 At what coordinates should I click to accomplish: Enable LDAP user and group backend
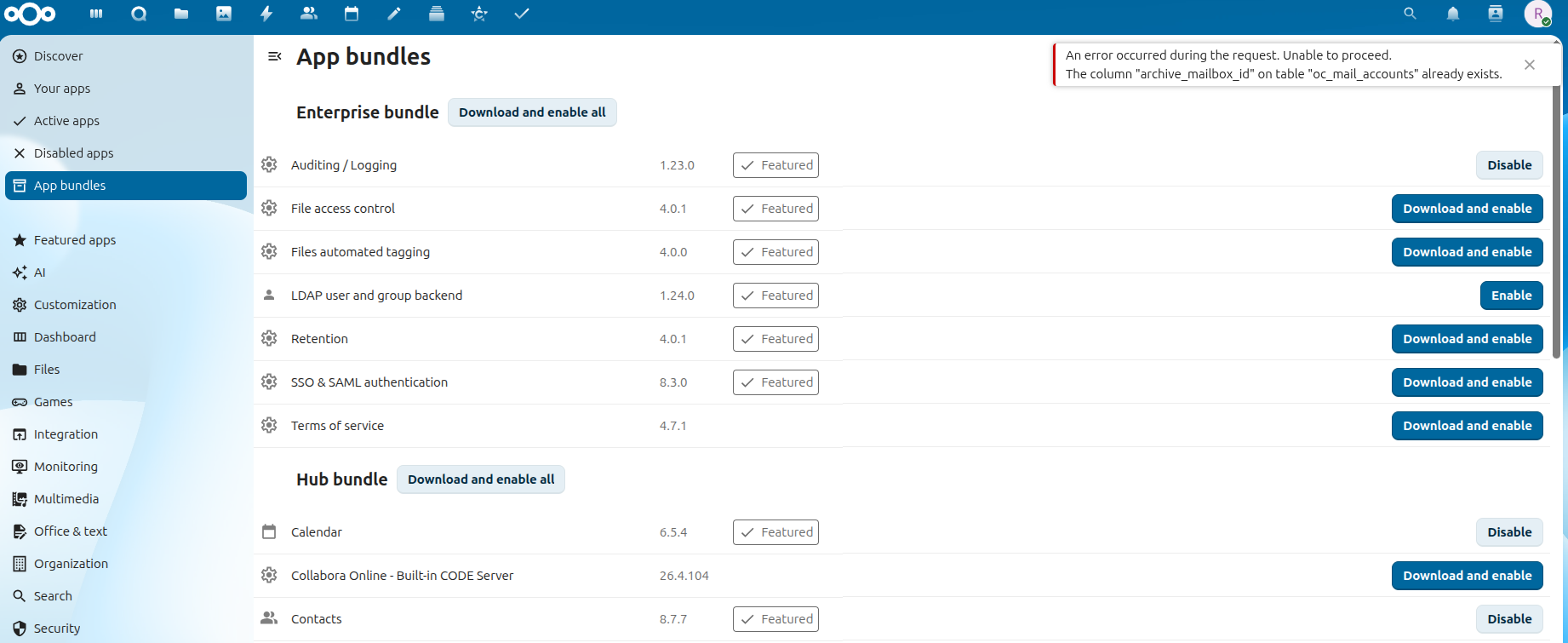pyautogui.click(x=1511, y=296)
